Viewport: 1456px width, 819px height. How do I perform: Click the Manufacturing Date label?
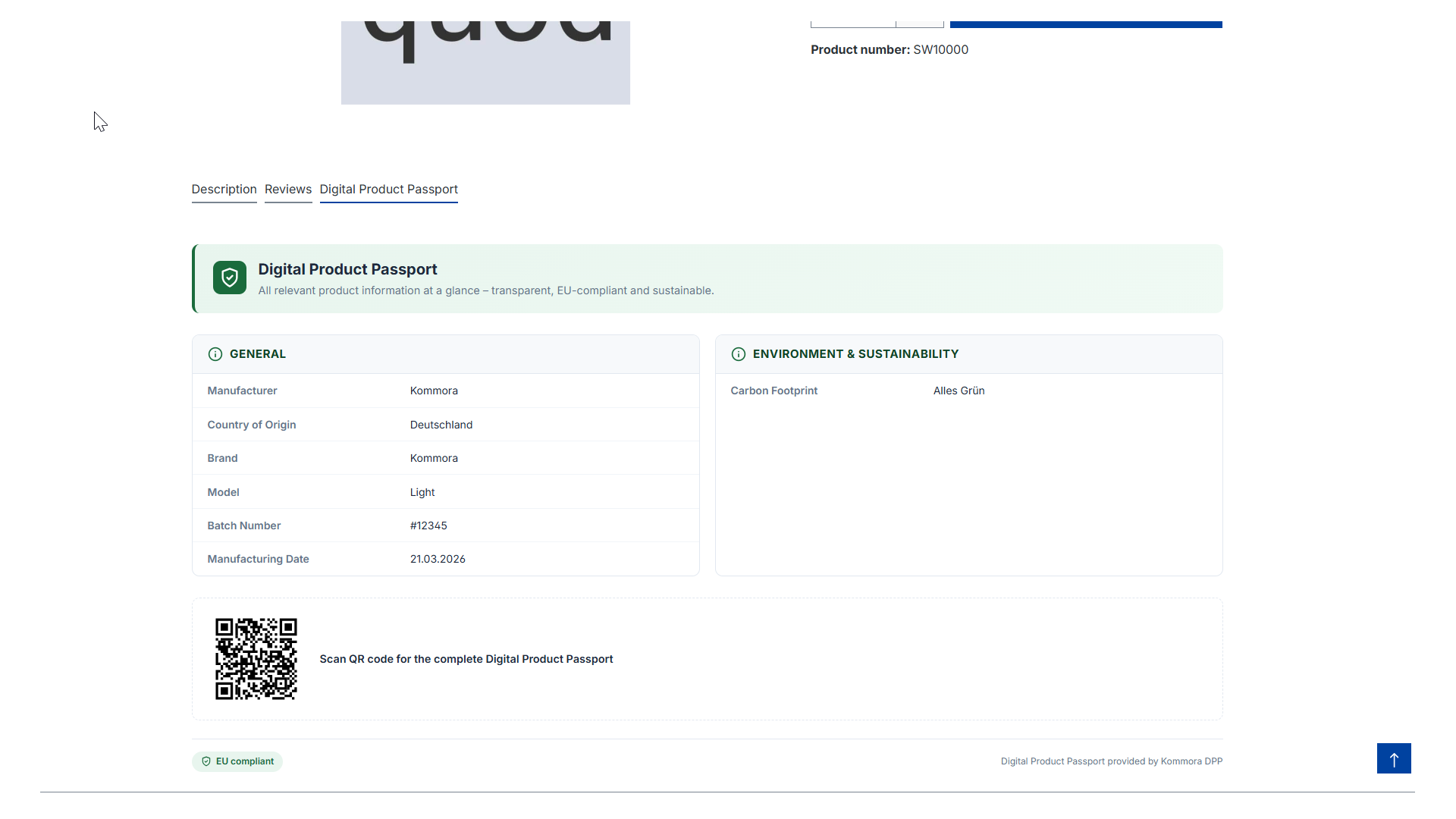(x=258, y=559)
